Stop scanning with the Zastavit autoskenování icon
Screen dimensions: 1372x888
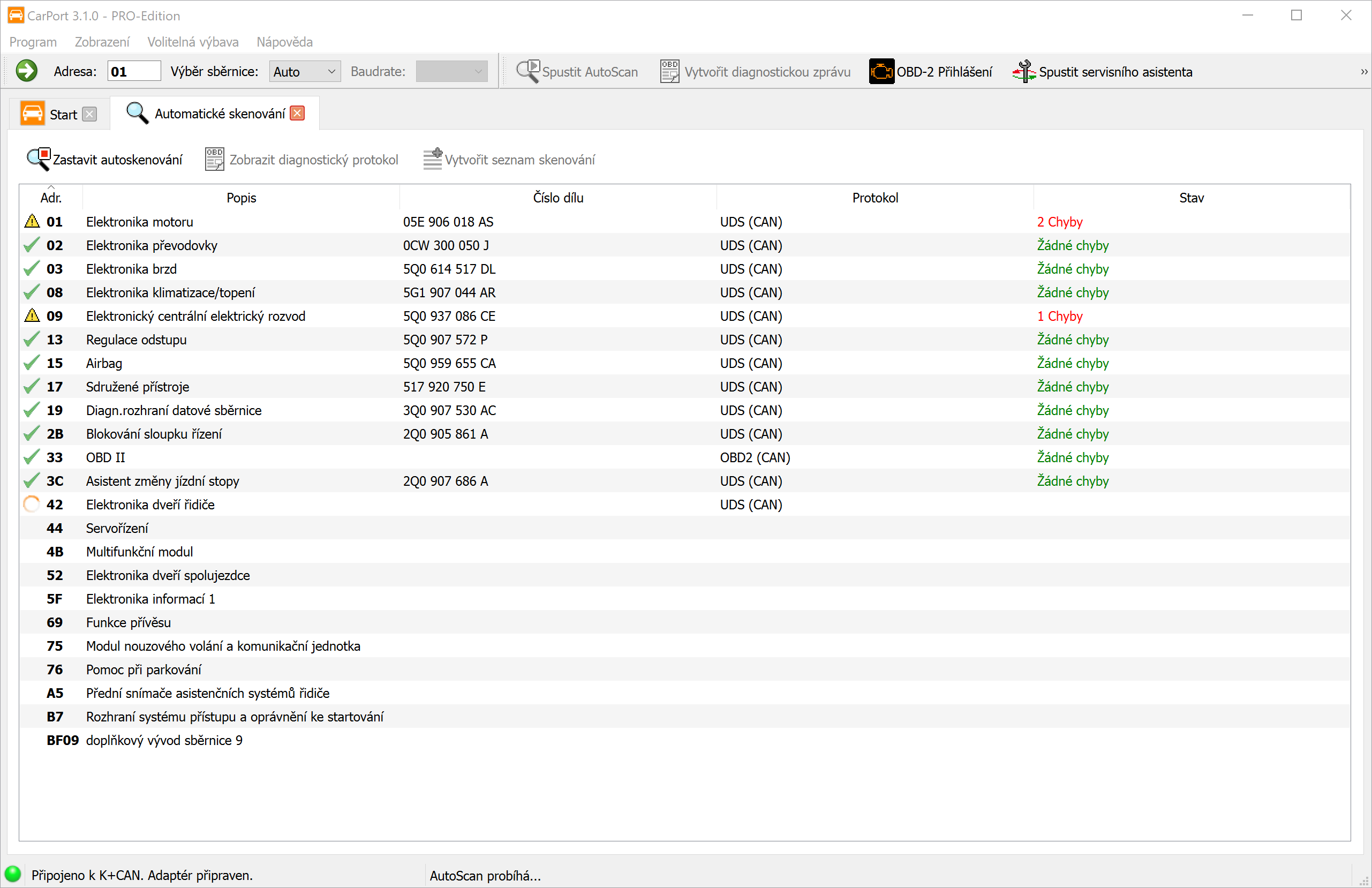click(x=39, y=159)
